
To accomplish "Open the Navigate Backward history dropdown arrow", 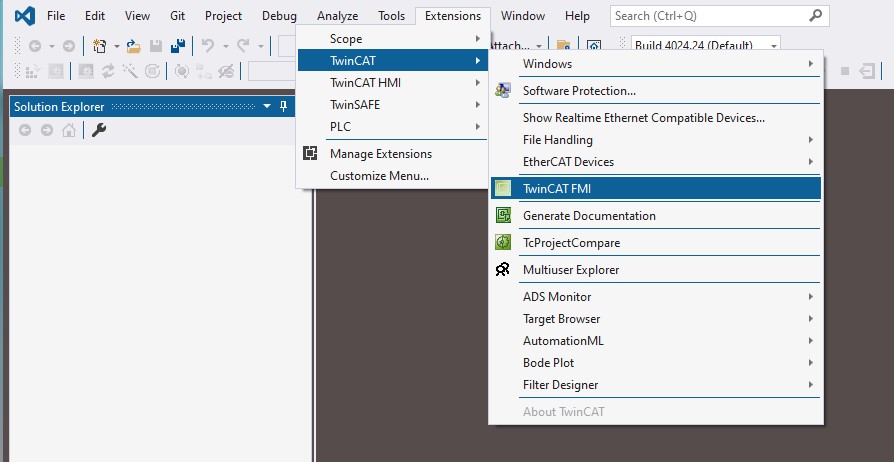I will coord(52,46).
